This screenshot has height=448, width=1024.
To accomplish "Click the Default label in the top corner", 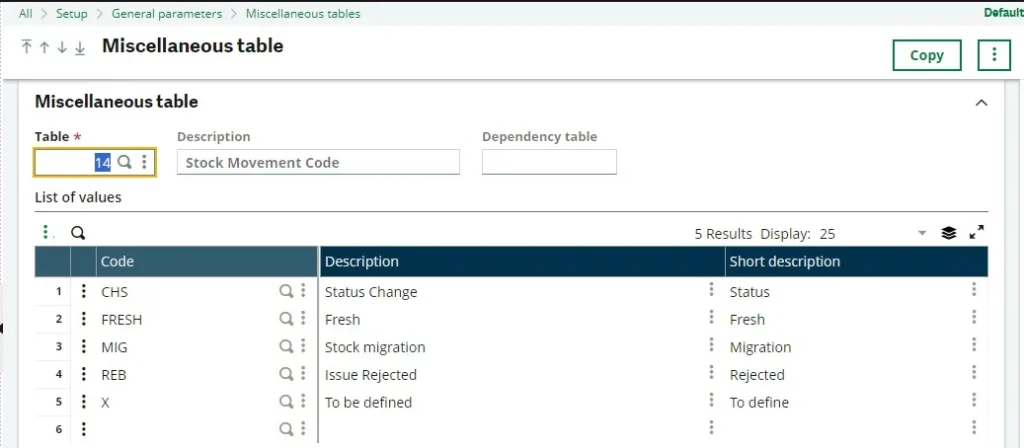I will [1004, 13].
